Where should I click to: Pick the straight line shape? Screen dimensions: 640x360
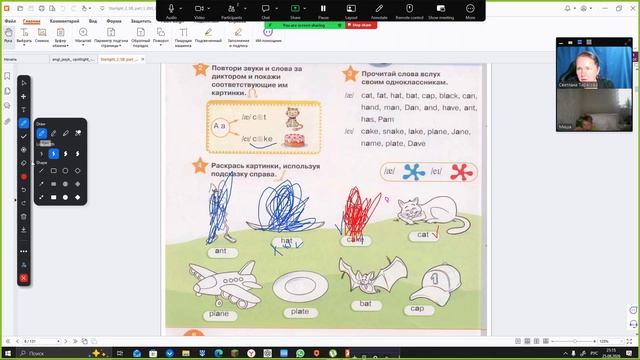pyautogui.click(x=42, y=171)
